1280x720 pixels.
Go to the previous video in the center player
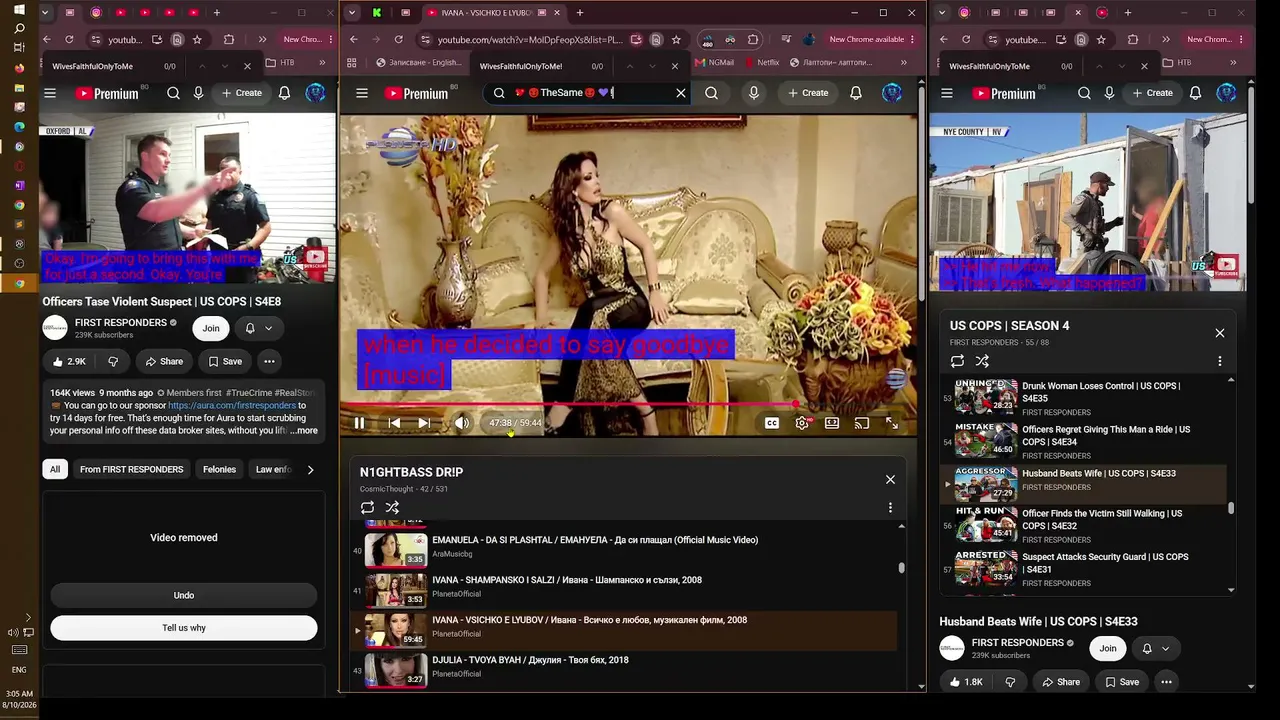[x=394, y=423]
